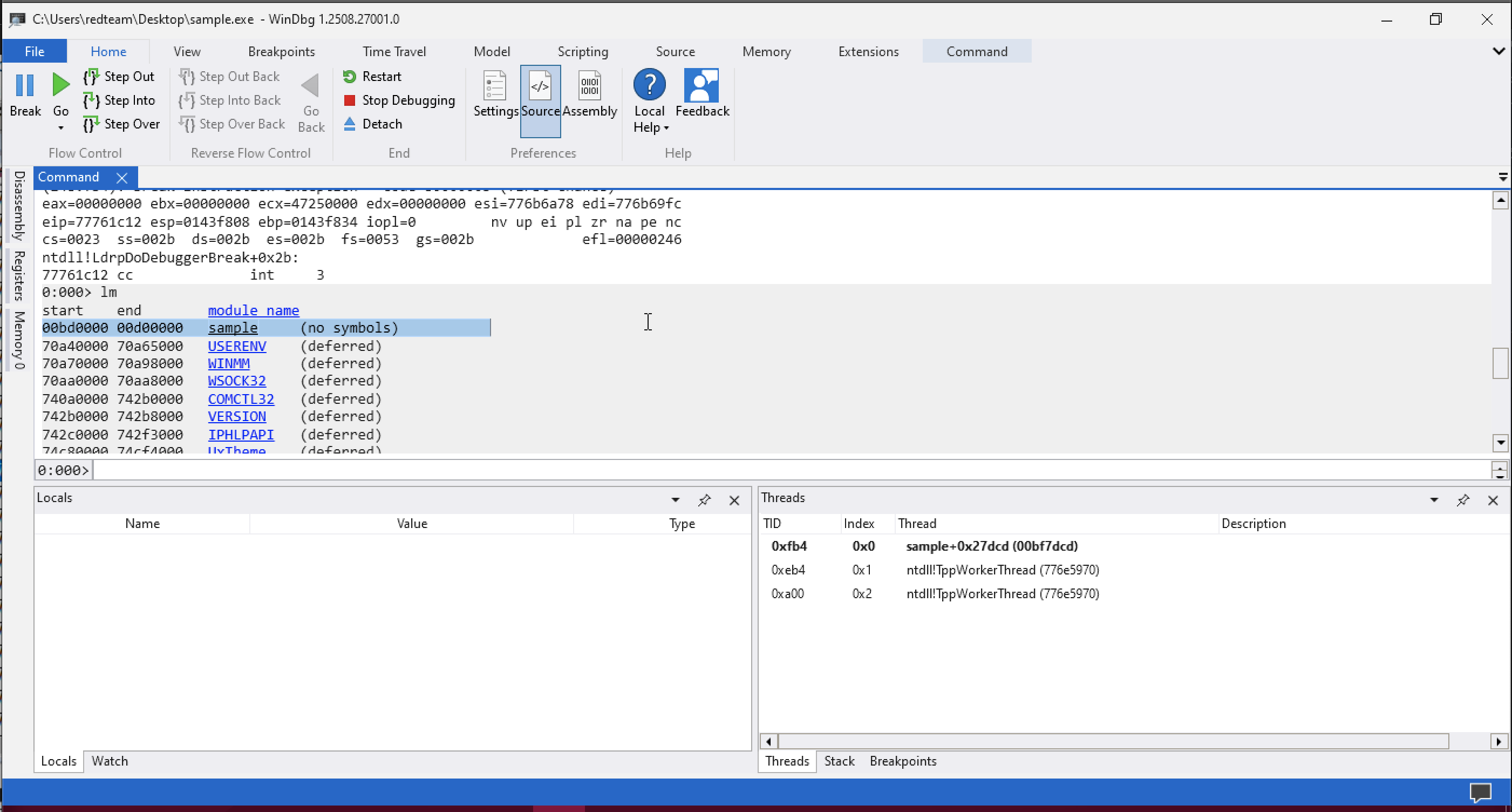
Task: Click Step Into in Flow Control
Action: click(x=119, y=100)
